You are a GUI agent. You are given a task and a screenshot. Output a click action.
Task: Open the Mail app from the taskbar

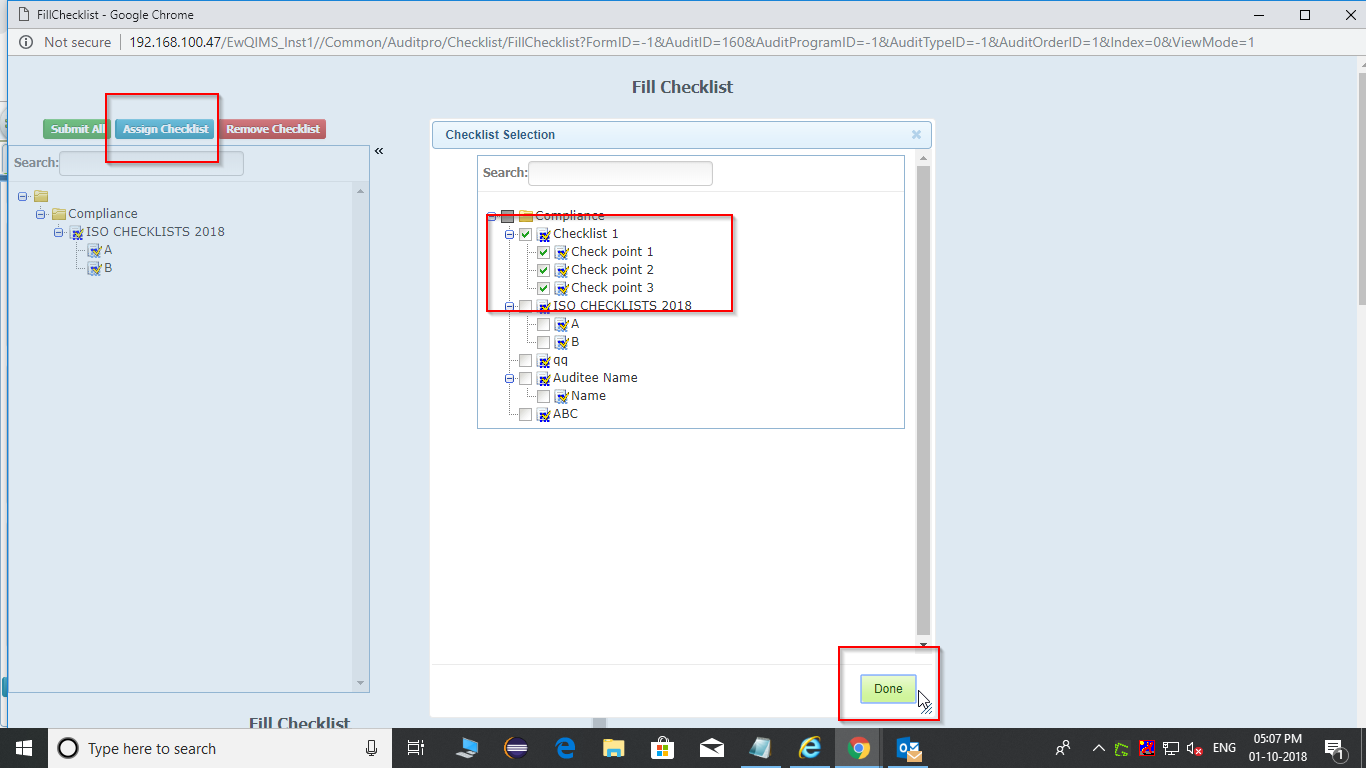point(711,748)
